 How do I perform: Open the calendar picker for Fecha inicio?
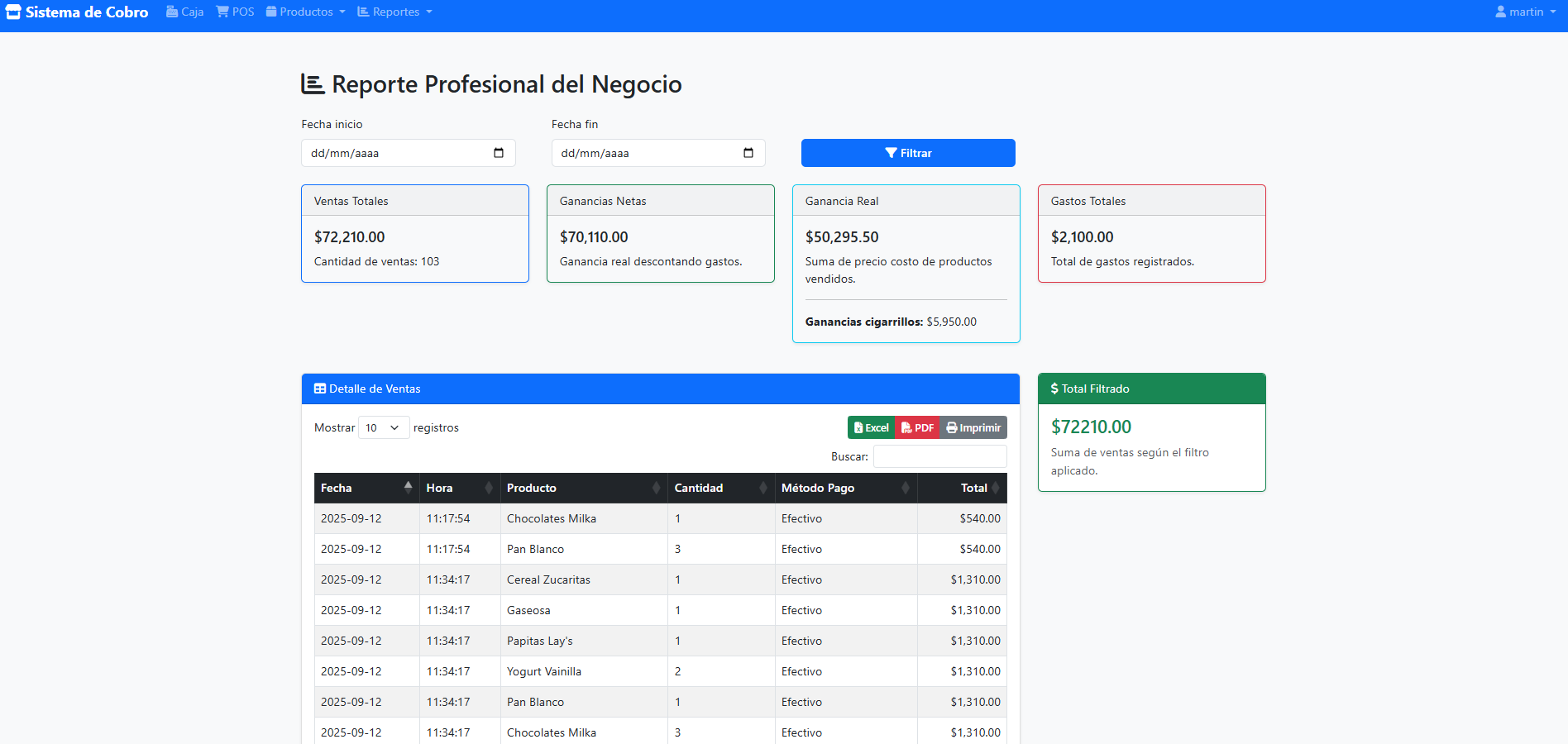click(498, 153)
